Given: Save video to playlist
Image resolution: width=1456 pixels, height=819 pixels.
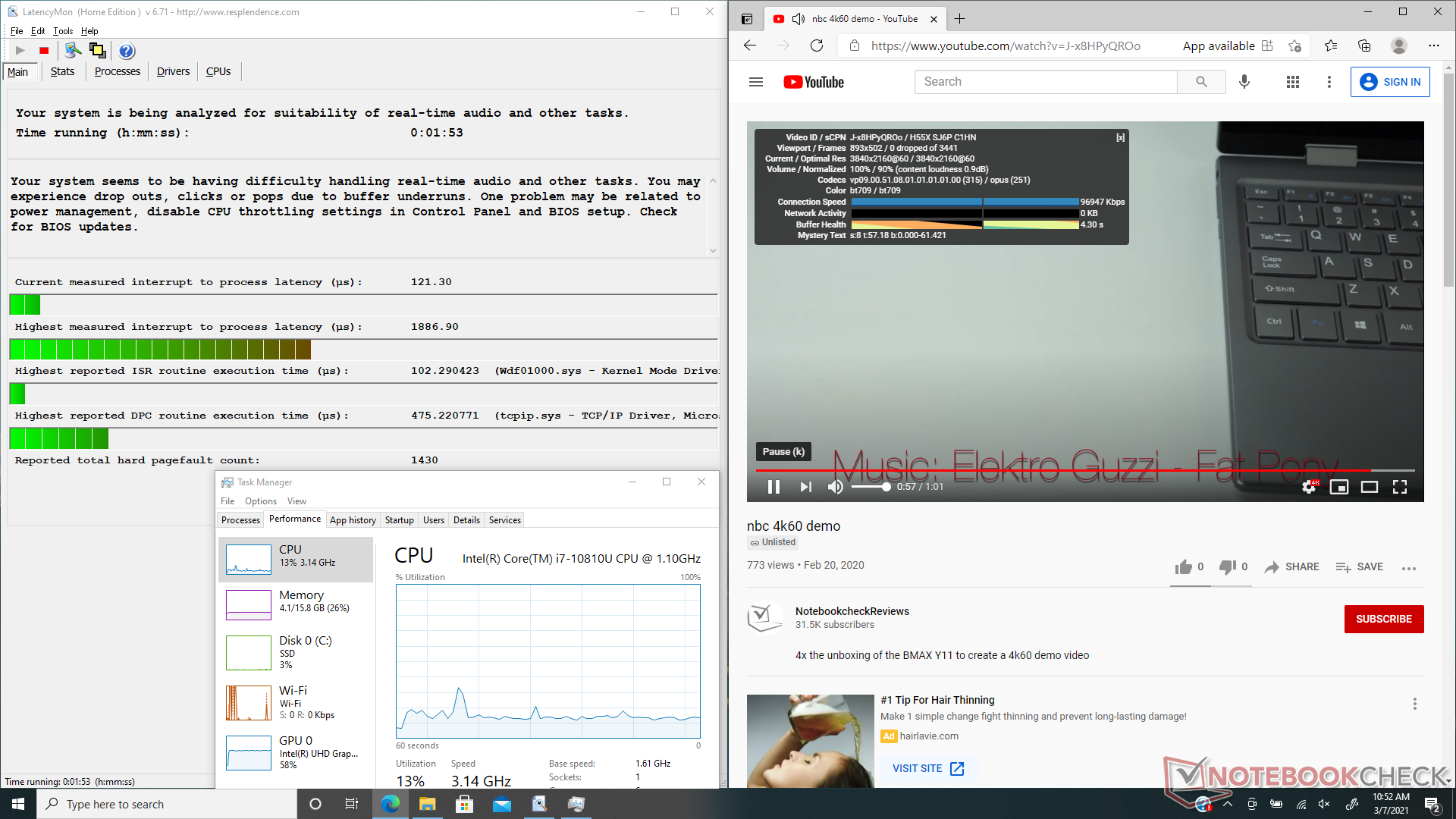Looking at the screenshot, I should (1360, 567).
